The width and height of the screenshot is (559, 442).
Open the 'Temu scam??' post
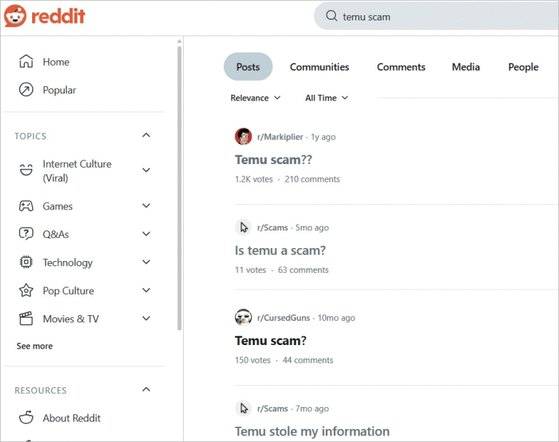pyautogui.click(x=273, y=160)
